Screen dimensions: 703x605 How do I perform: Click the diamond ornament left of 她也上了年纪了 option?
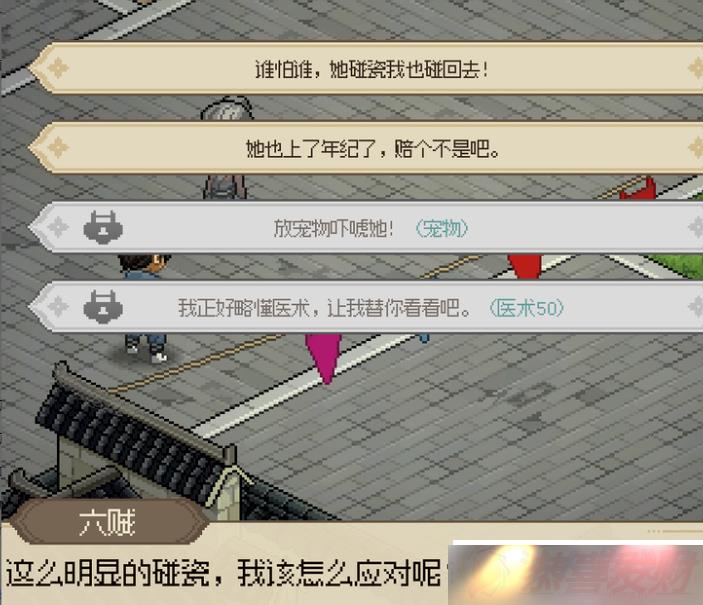pos(58,148)
